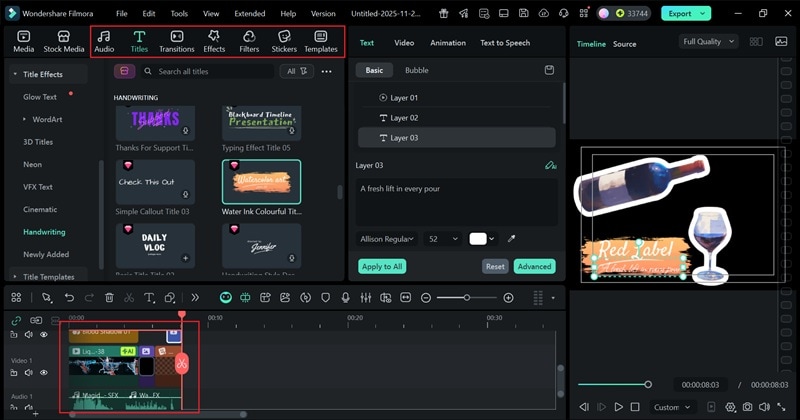Click the Reset button
800x420 pixels.
click(x=495, y=266)
